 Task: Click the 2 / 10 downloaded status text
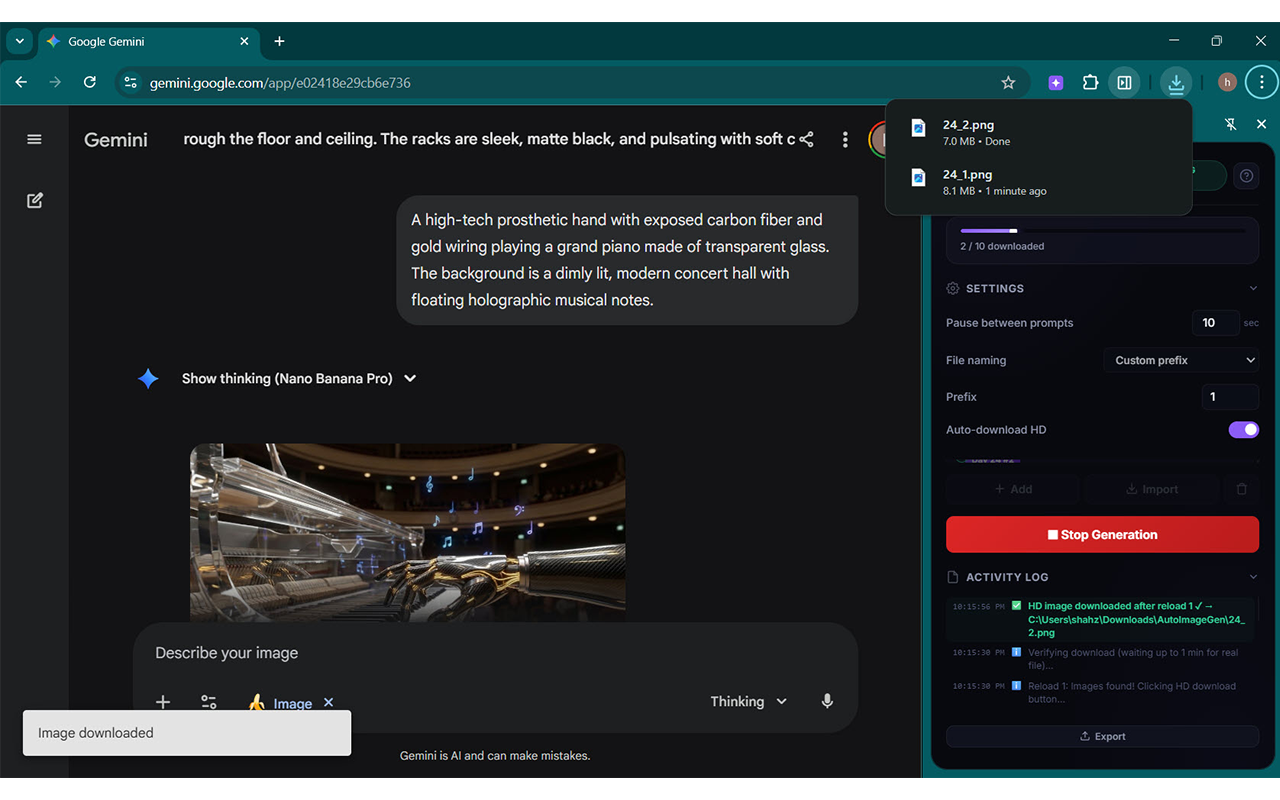pos(1002,246)
